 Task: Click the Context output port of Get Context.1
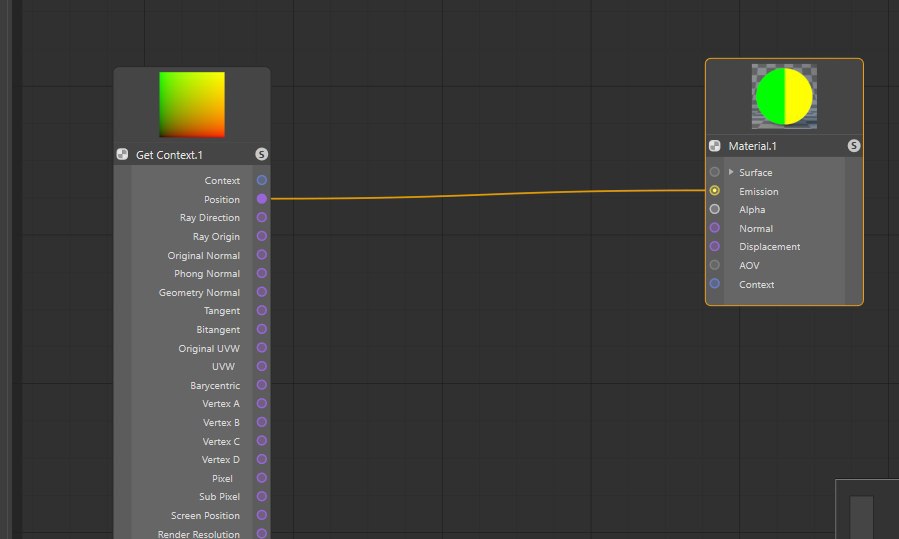(261, 180)
